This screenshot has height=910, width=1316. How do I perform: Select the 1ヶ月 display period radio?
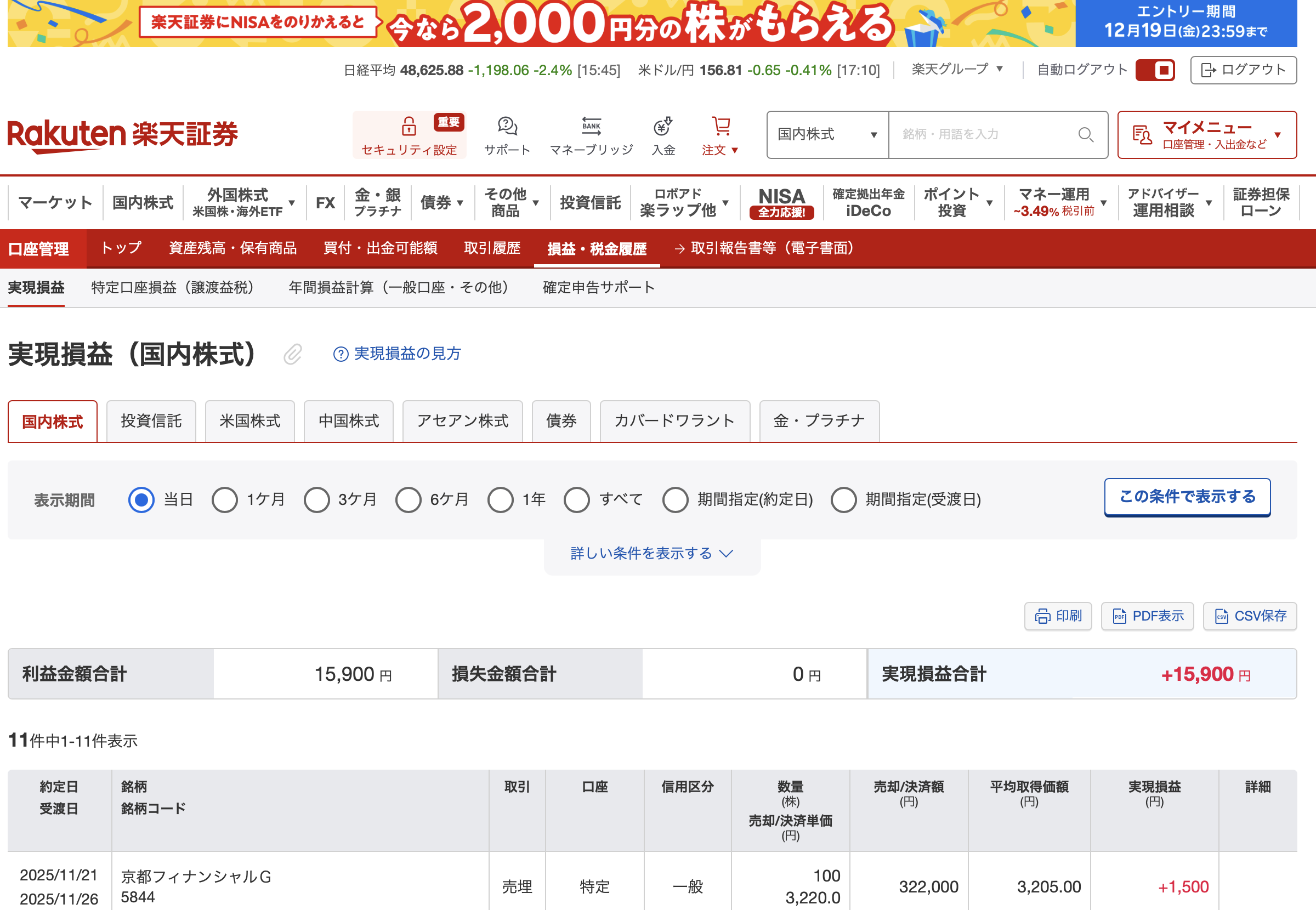coord(225,499)
